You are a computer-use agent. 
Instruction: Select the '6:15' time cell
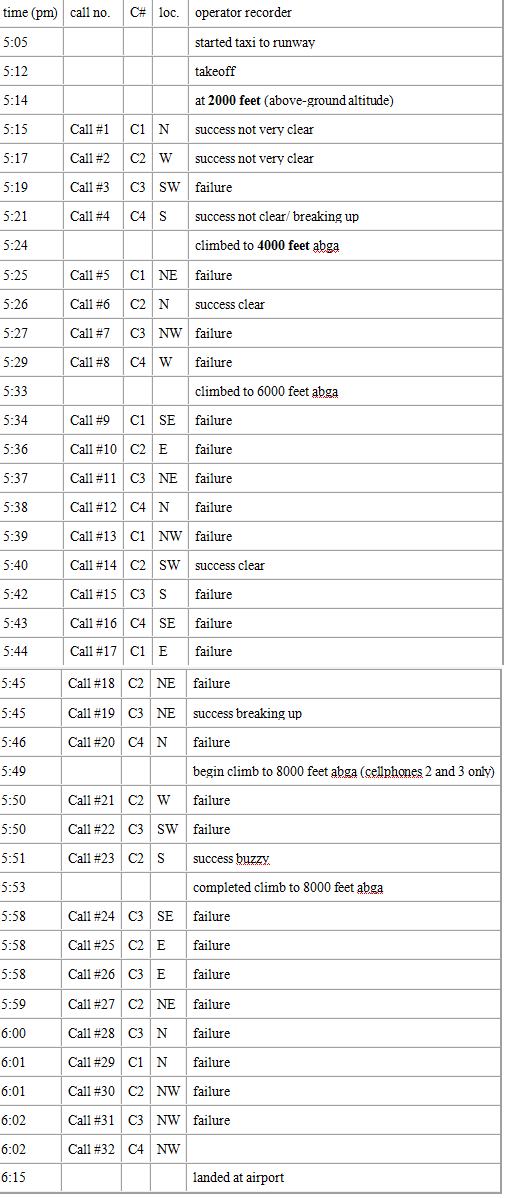pos(31,1177)
